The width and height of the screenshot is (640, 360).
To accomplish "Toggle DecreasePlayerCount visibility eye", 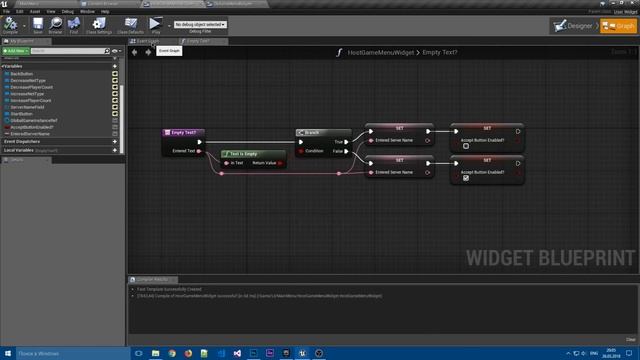I will tap(115, 87).
